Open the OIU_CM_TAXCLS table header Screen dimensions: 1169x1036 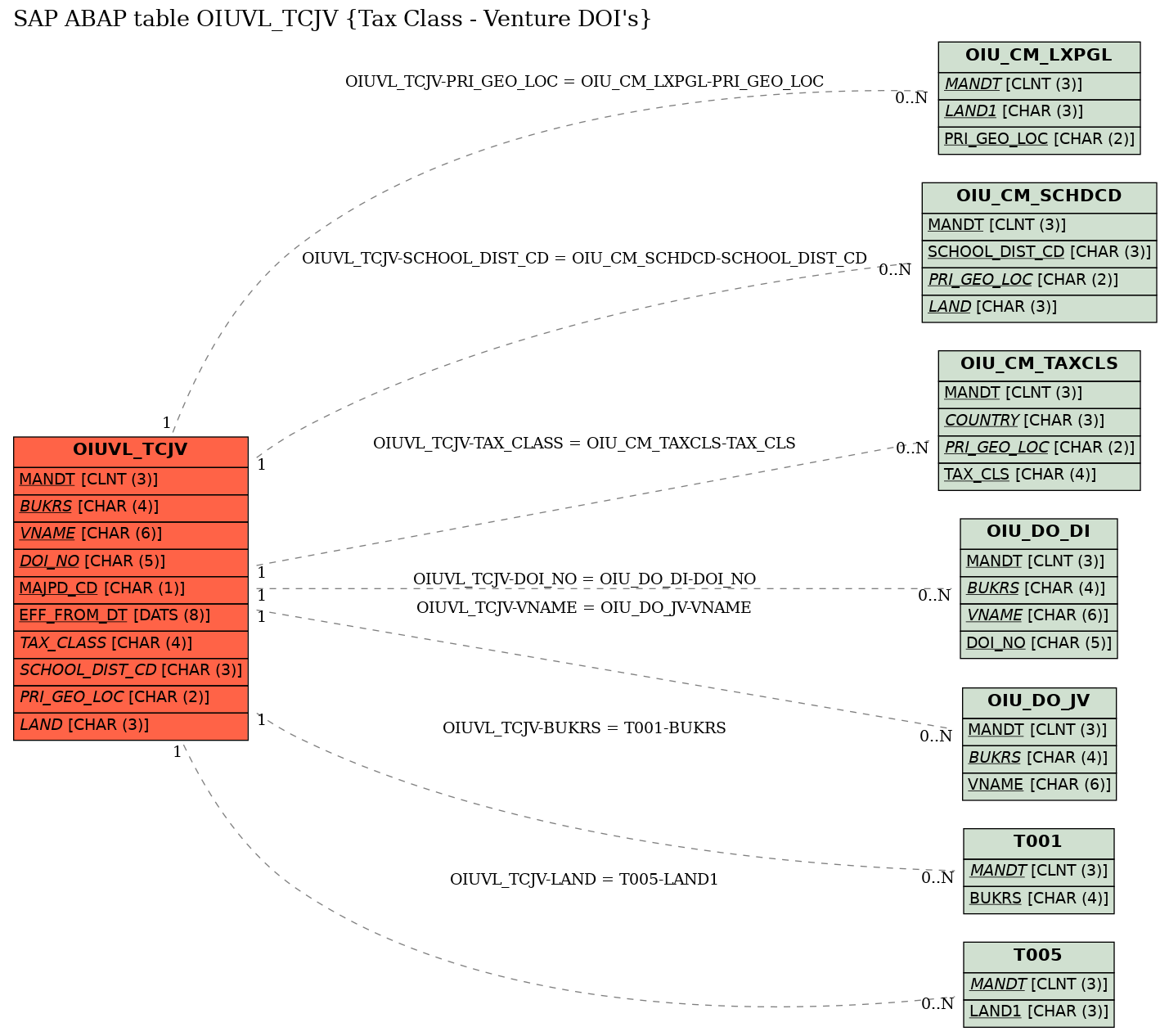1039,365
